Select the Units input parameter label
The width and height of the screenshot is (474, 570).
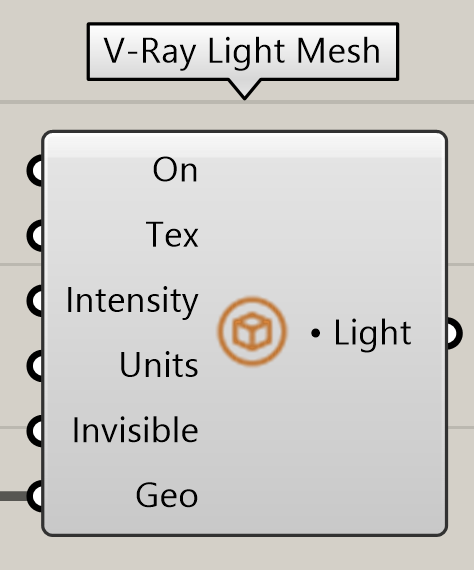click(159, 365)
